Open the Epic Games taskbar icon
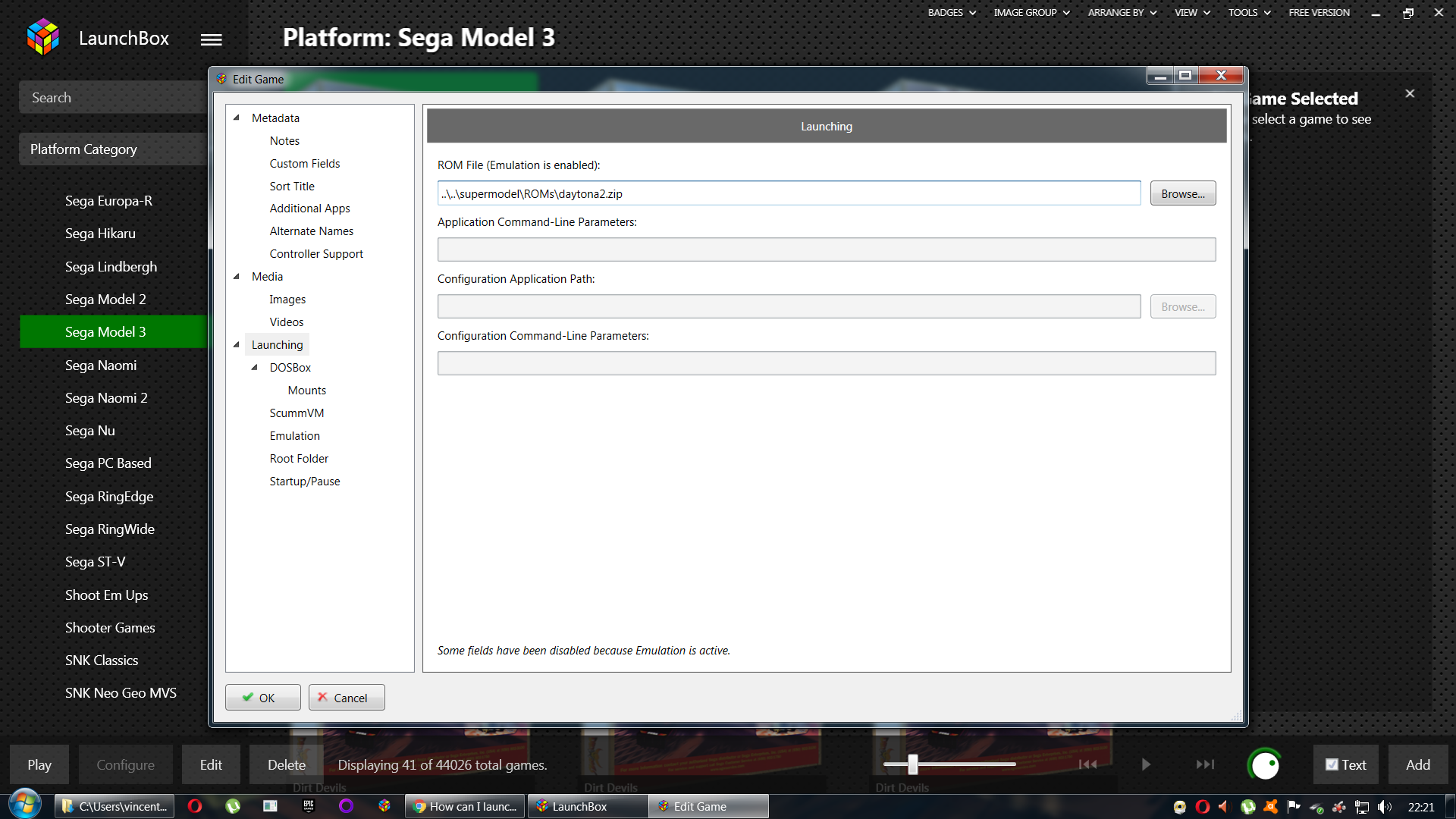 coord(309,806)
